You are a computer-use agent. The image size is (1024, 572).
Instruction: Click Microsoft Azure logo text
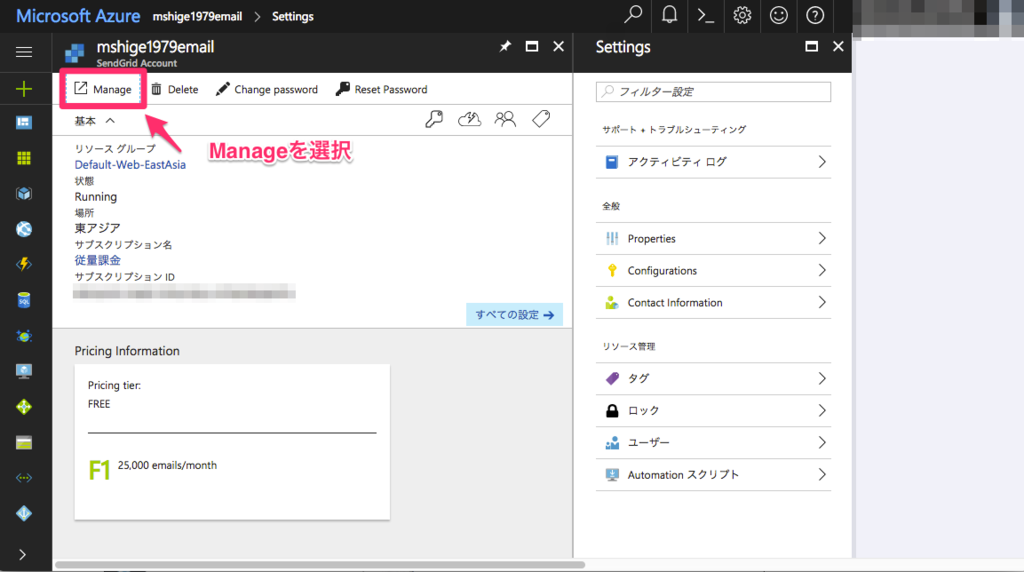(x=78, y=16)
